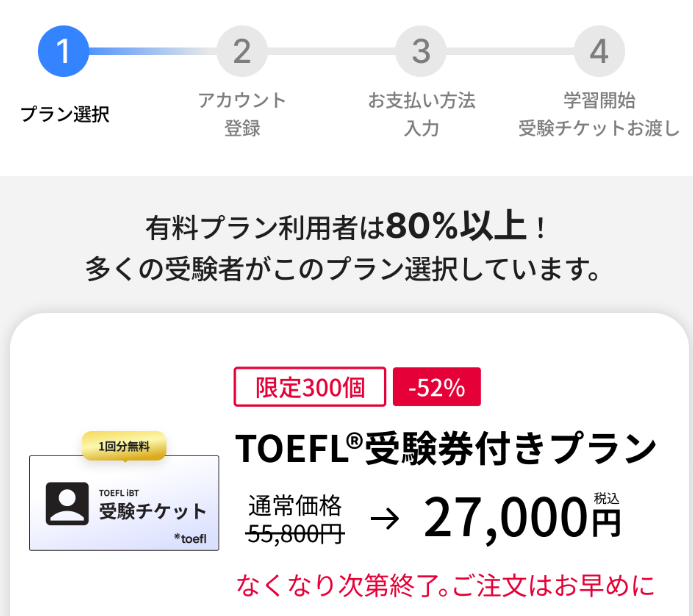Click the -52% discount badge
Image resolution: width=693 pixels, height=616 pixels.
(x=437, y=388)
